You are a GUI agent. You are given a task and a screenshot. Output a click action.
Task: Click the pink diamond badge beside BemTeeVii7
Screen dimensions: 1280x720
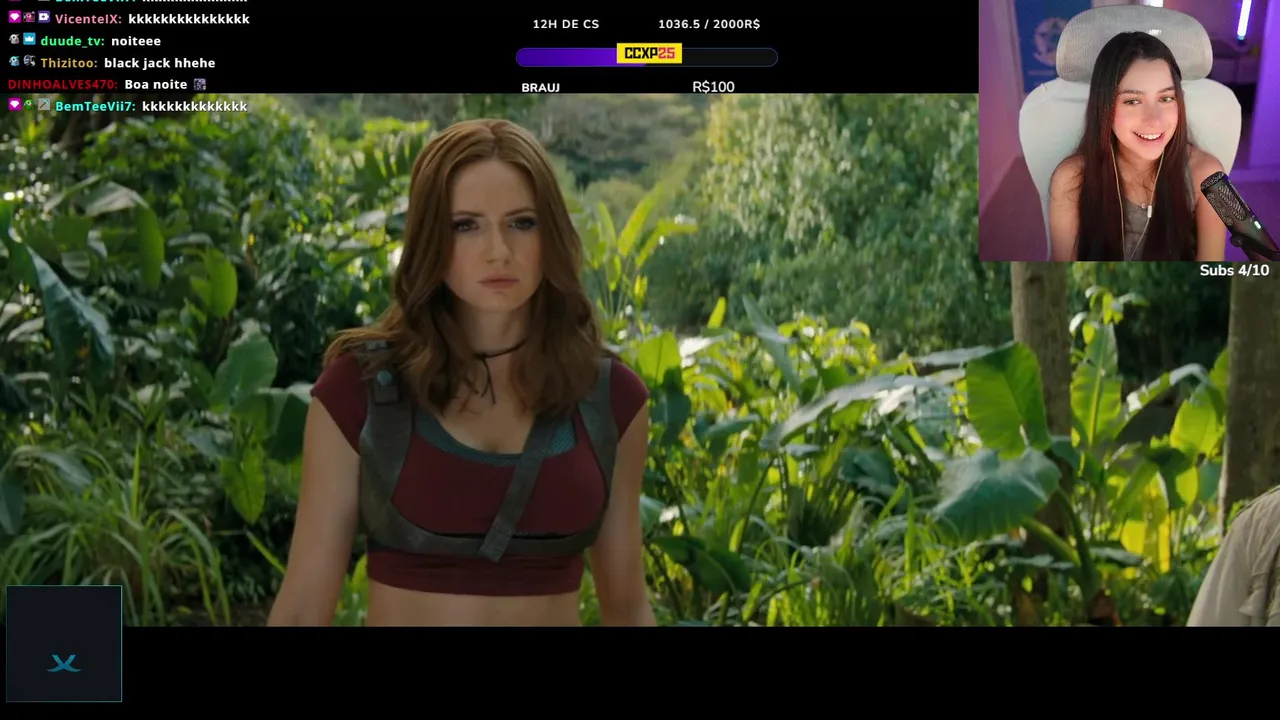click(14, 105)
